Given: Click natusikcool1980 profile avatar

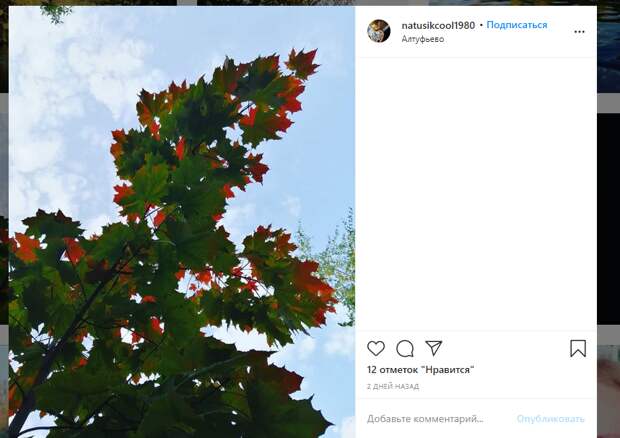Looking at the screenshot, I should click(x=379, y=31).
